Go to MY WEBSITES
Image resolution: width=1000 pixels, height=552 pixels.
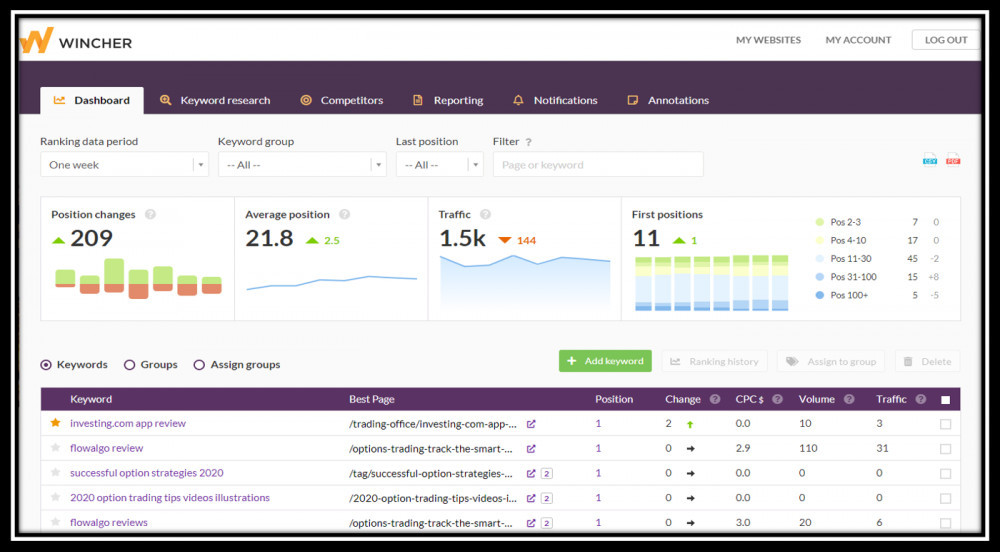coord(768,40)
